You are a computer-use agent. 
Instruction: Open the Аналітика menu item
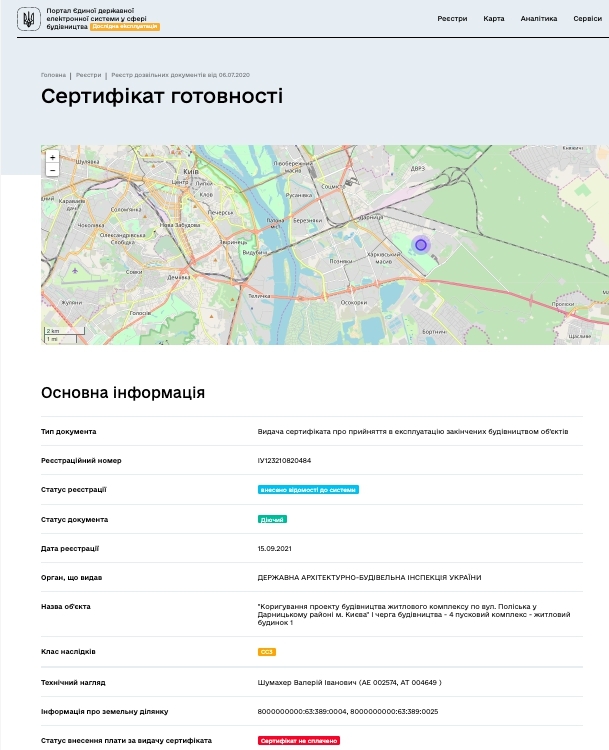pyautogui.click(x=539, y=19)
